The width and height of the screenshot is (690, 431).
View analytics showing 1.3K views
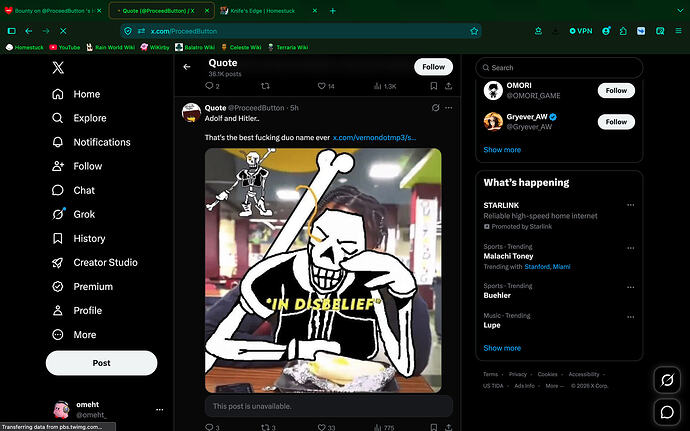point(385,86)
